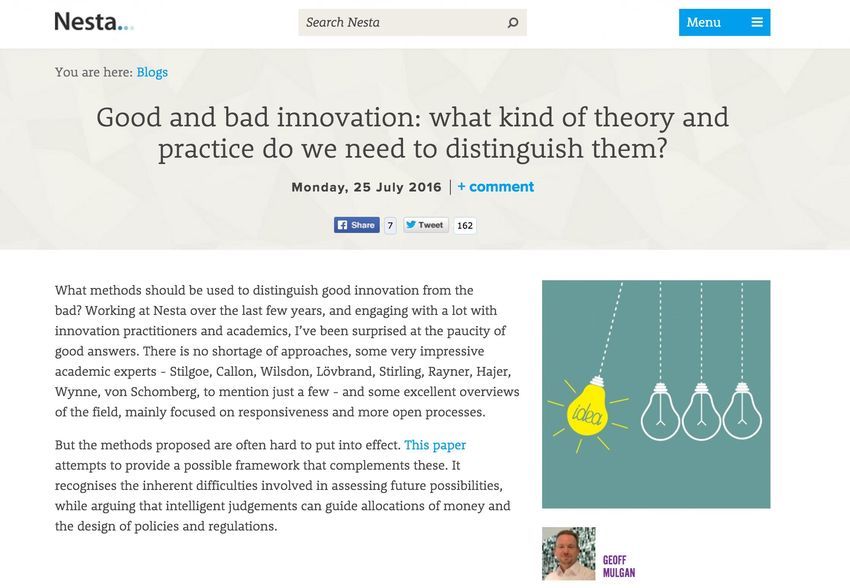
Task: Click the search magnifier icon
Action: [x=513, y=23]
